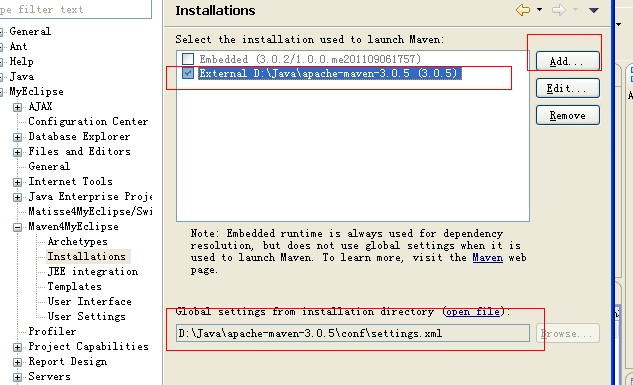The image size is (633, 385).
Task: Expand the AJAX tree node
Action: [17, 107]
